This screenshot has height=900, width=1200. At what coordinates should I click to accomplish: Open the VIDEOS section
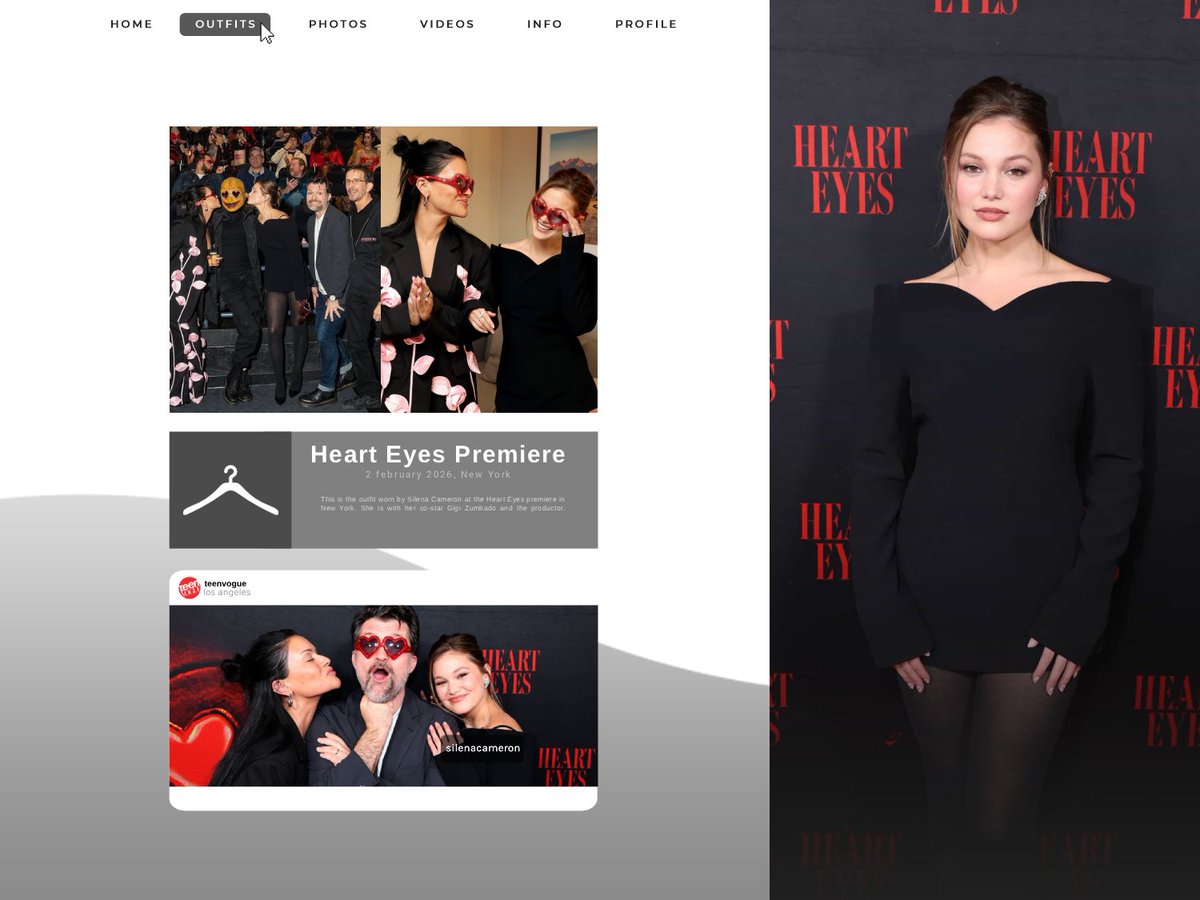(447, 23)
